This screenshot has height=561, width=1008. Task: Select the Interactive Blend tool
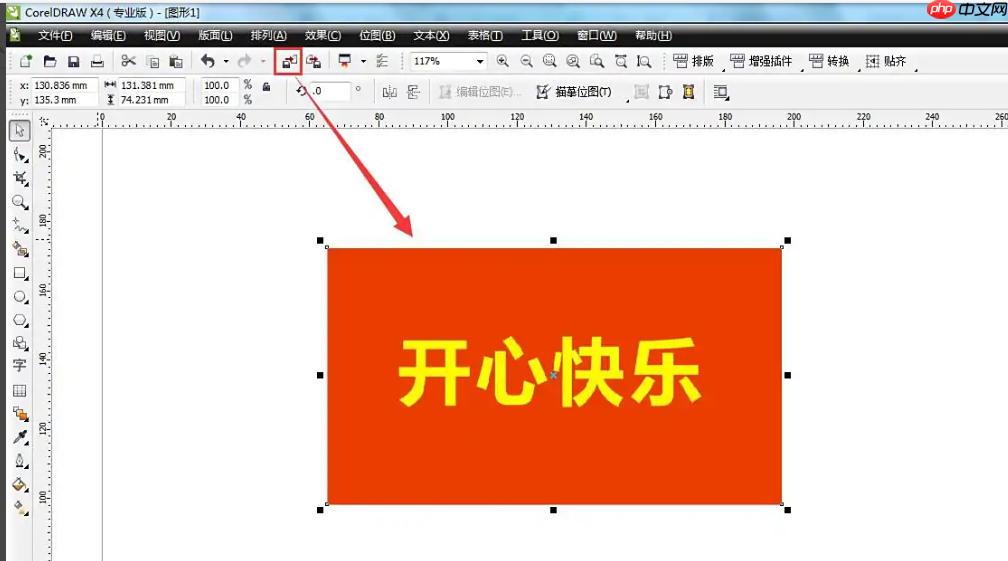coord(20,414)
